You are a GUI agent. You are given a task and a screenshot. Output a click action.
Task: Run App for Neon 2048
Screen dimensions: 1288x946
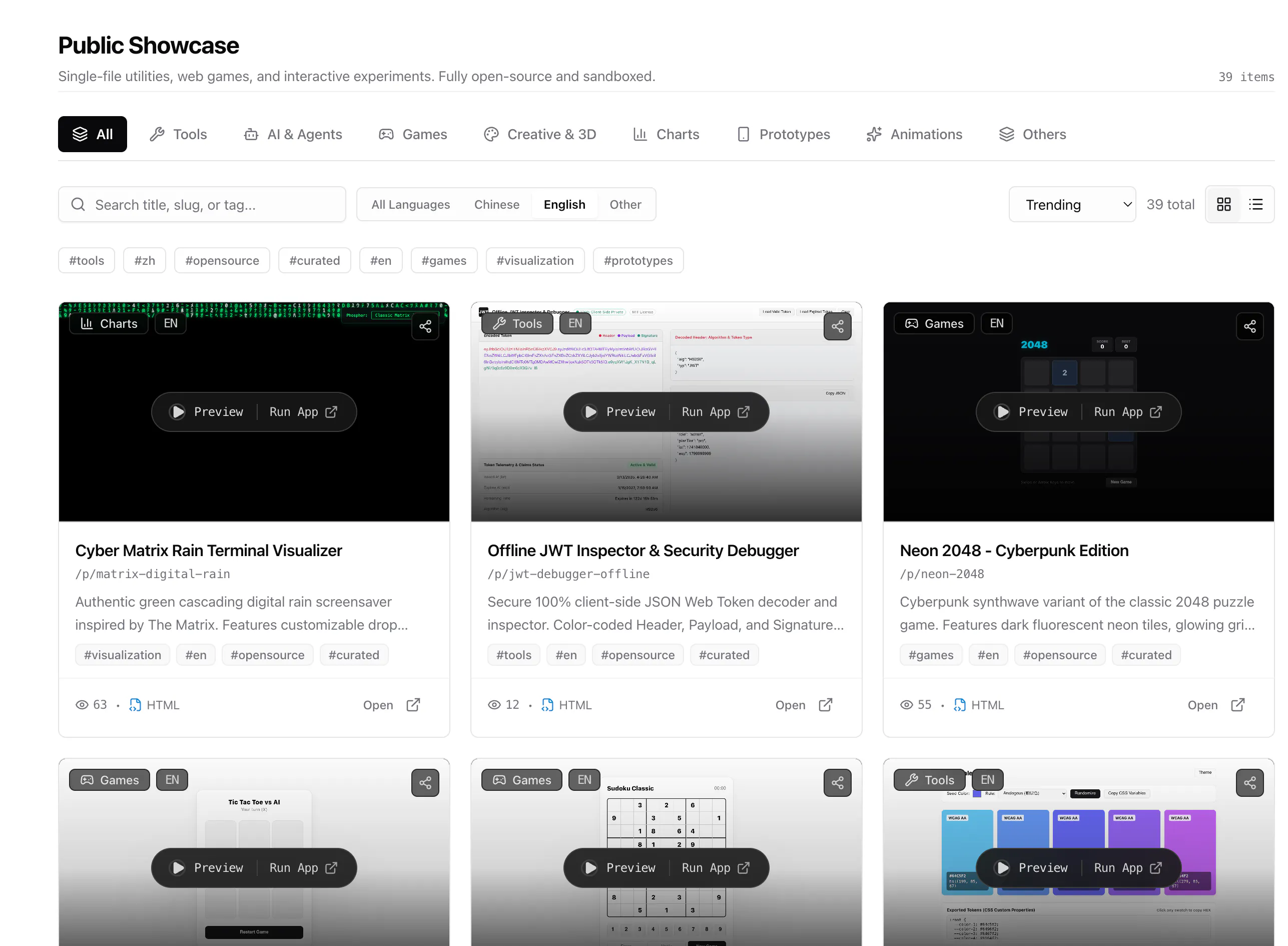(x=1127, y=412)
